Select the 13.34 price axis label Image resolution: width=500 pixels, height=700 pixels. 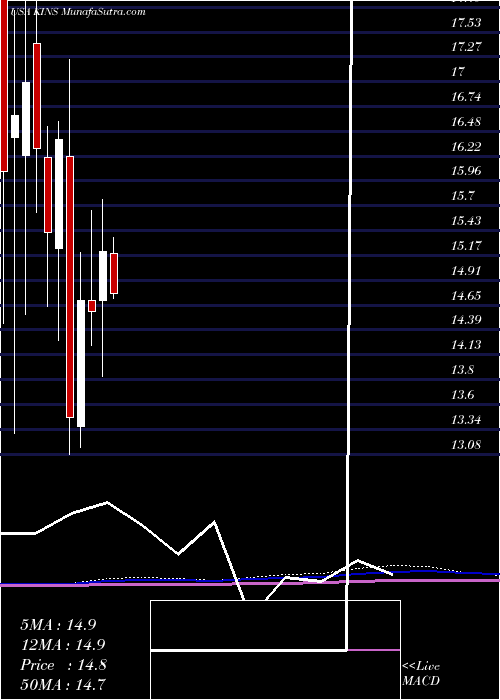click(x=466, y=420)
